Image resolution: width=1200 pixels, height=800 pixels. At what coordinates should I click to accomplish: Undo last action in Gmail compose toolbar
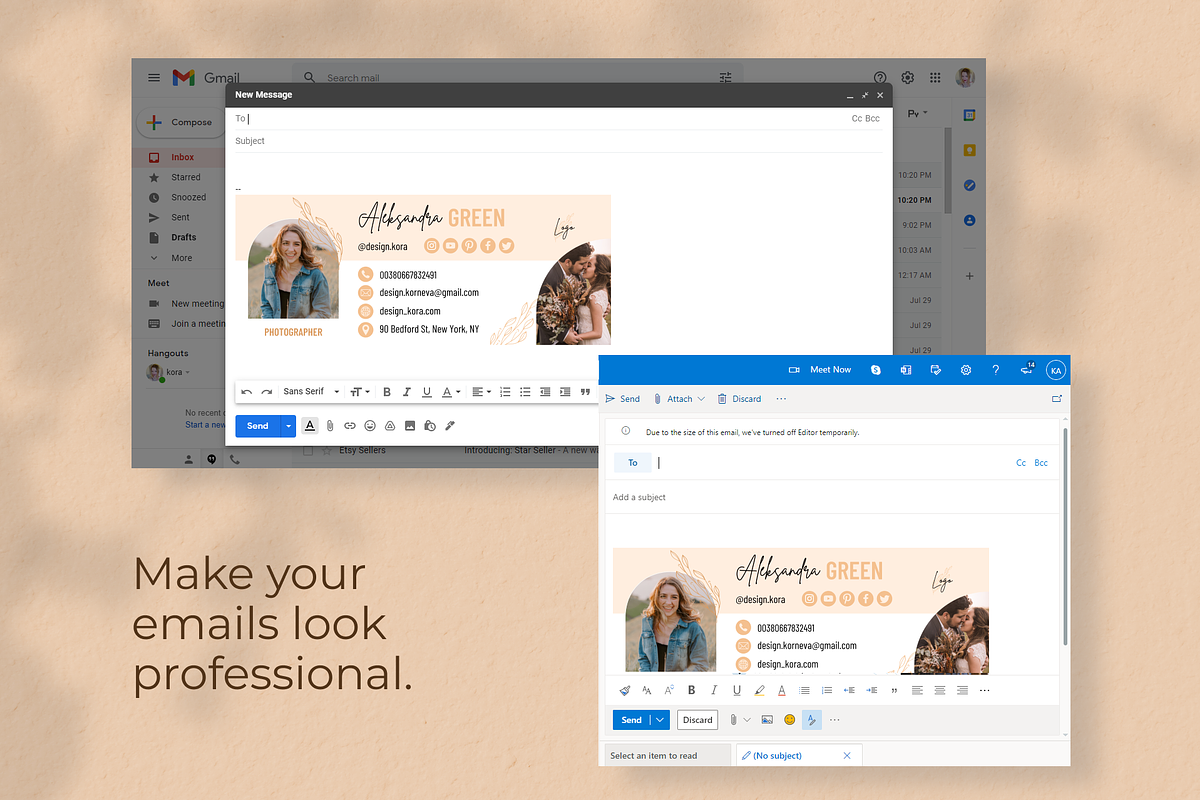247,392
